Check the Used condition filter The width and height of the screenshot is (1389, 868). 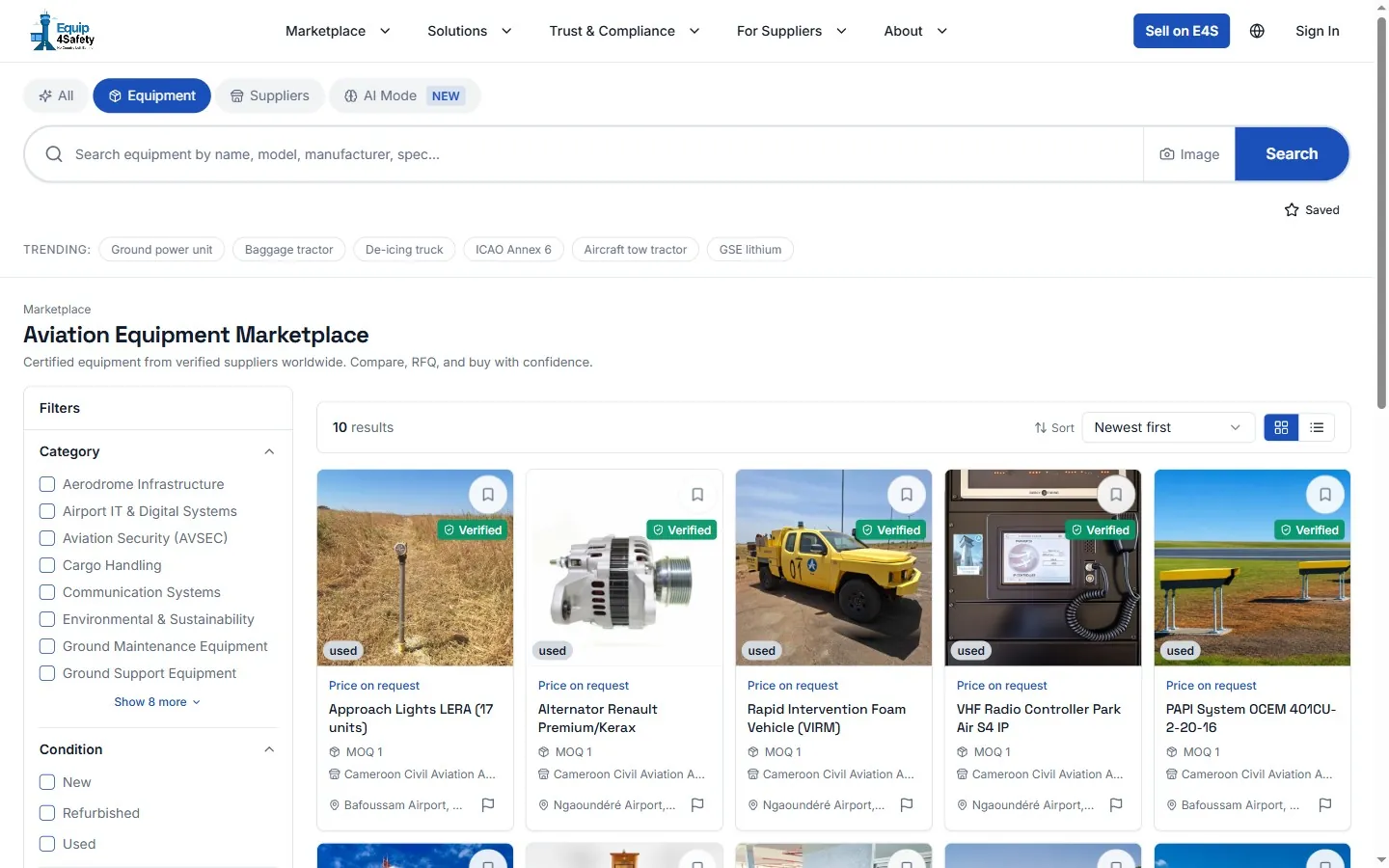coord(47,844)
